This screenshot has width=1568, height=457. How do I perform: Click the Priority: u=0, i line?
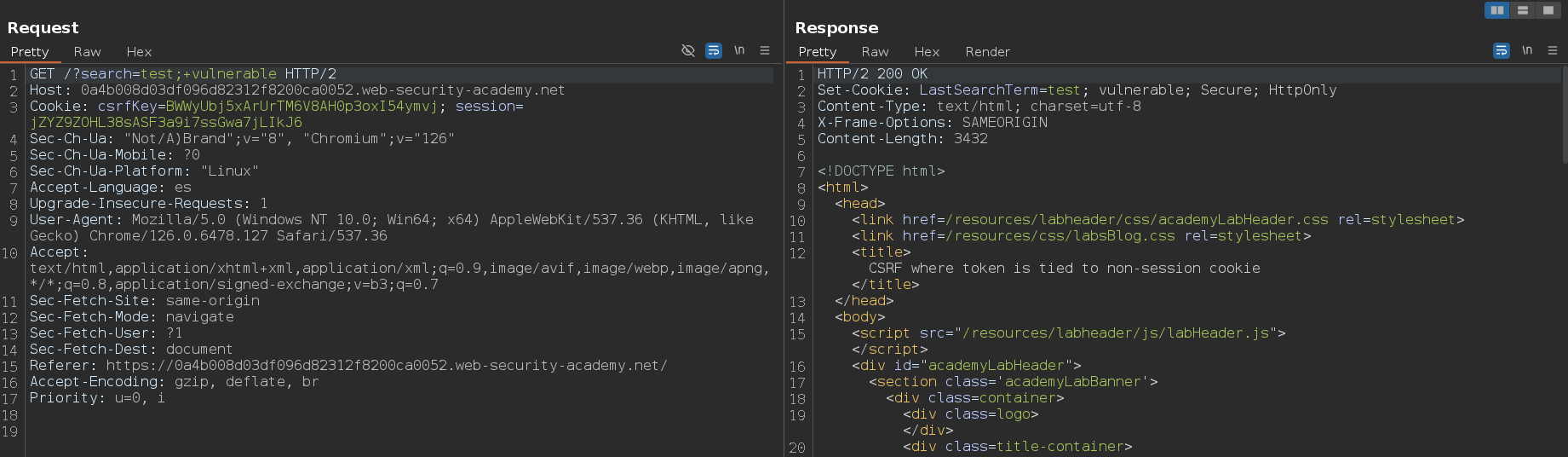[98, 398]
